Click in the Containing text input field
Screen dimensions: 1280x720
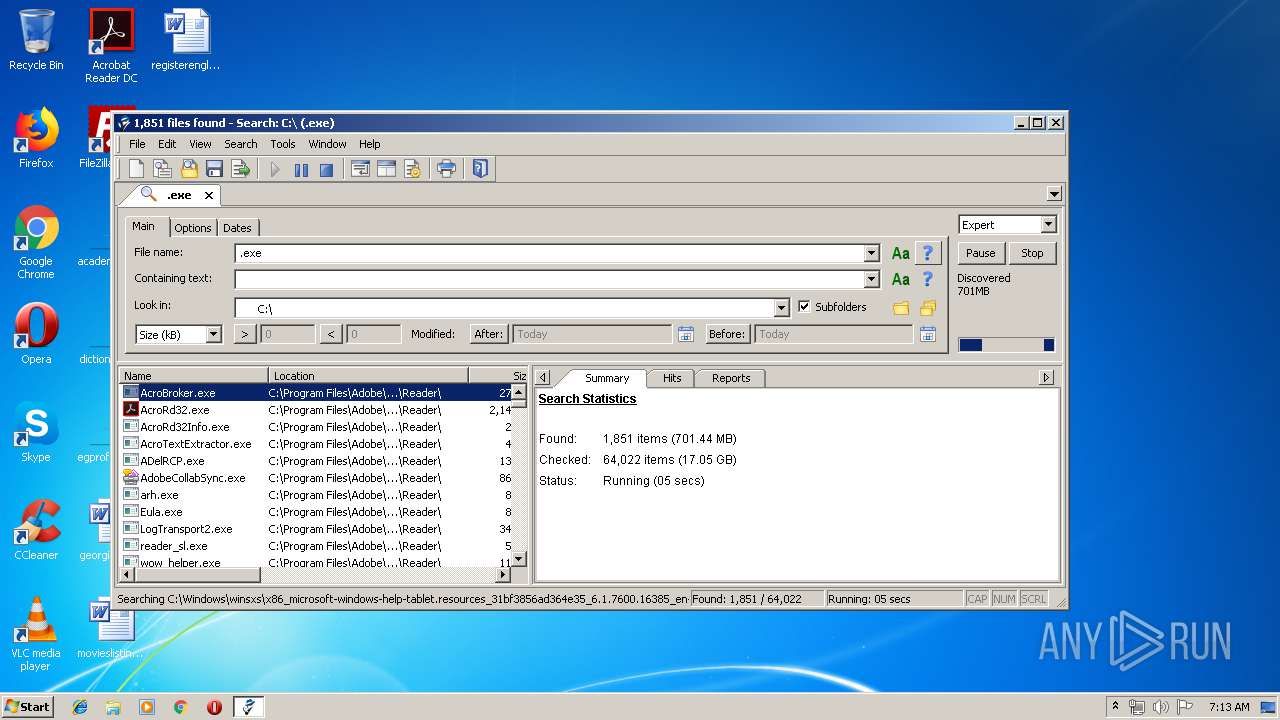click(549, 279)
